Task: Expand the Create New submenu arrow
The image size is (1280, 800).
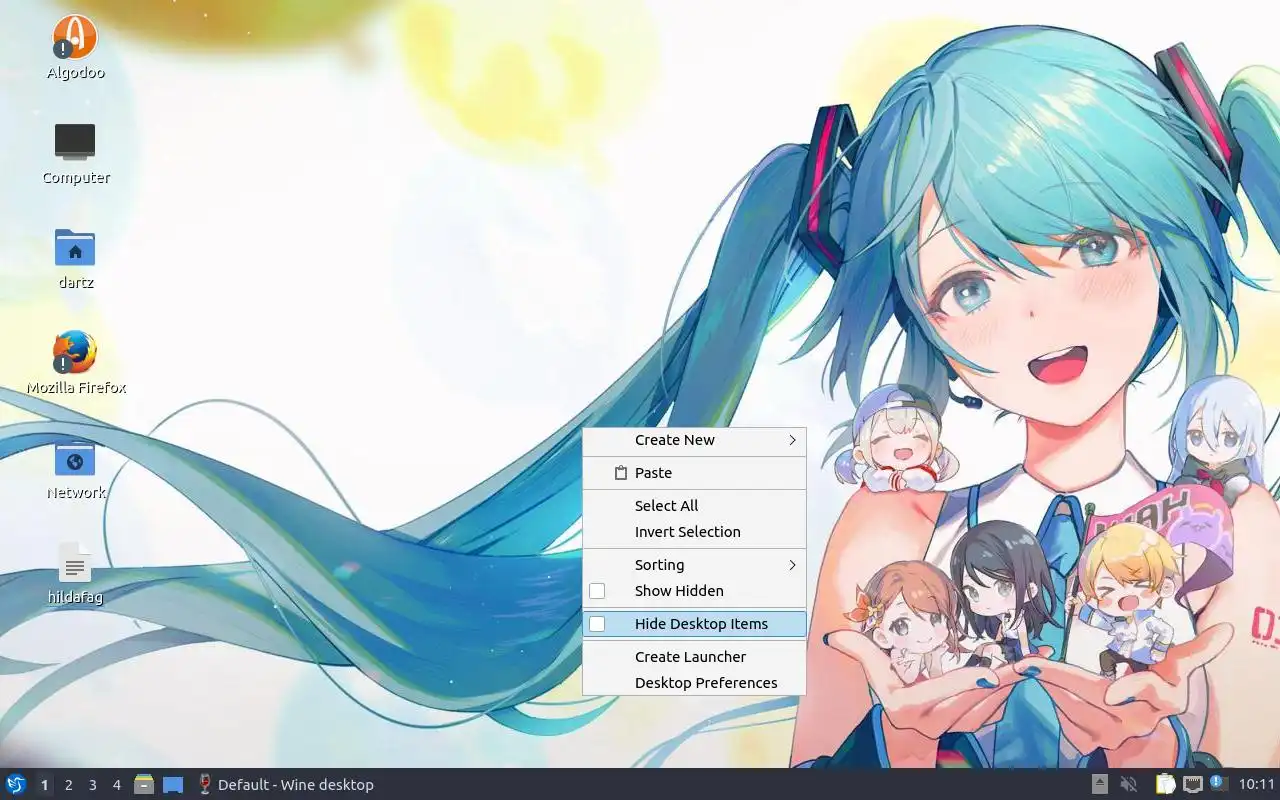Action: [x=792, y=440]
